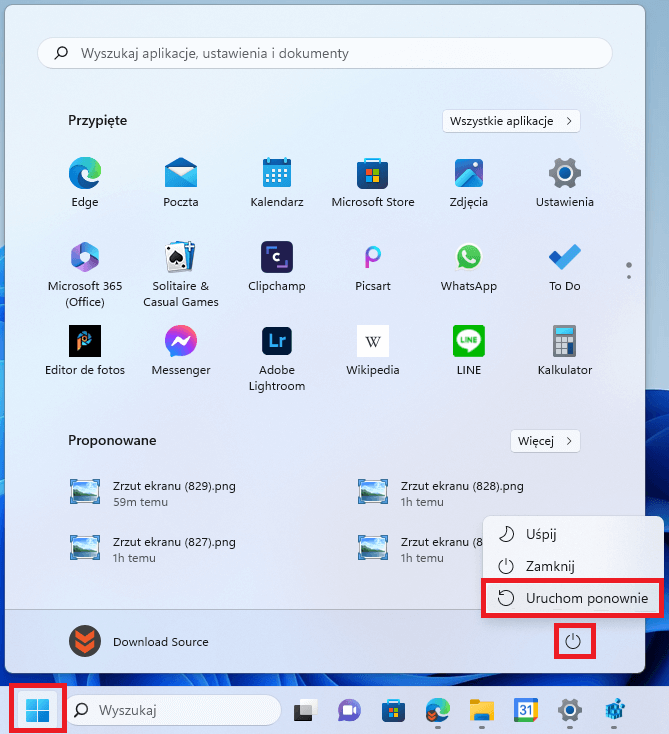Viewport: 669px width, 734px height.
Task: Open the To Do app
Action: click(565, 267)
